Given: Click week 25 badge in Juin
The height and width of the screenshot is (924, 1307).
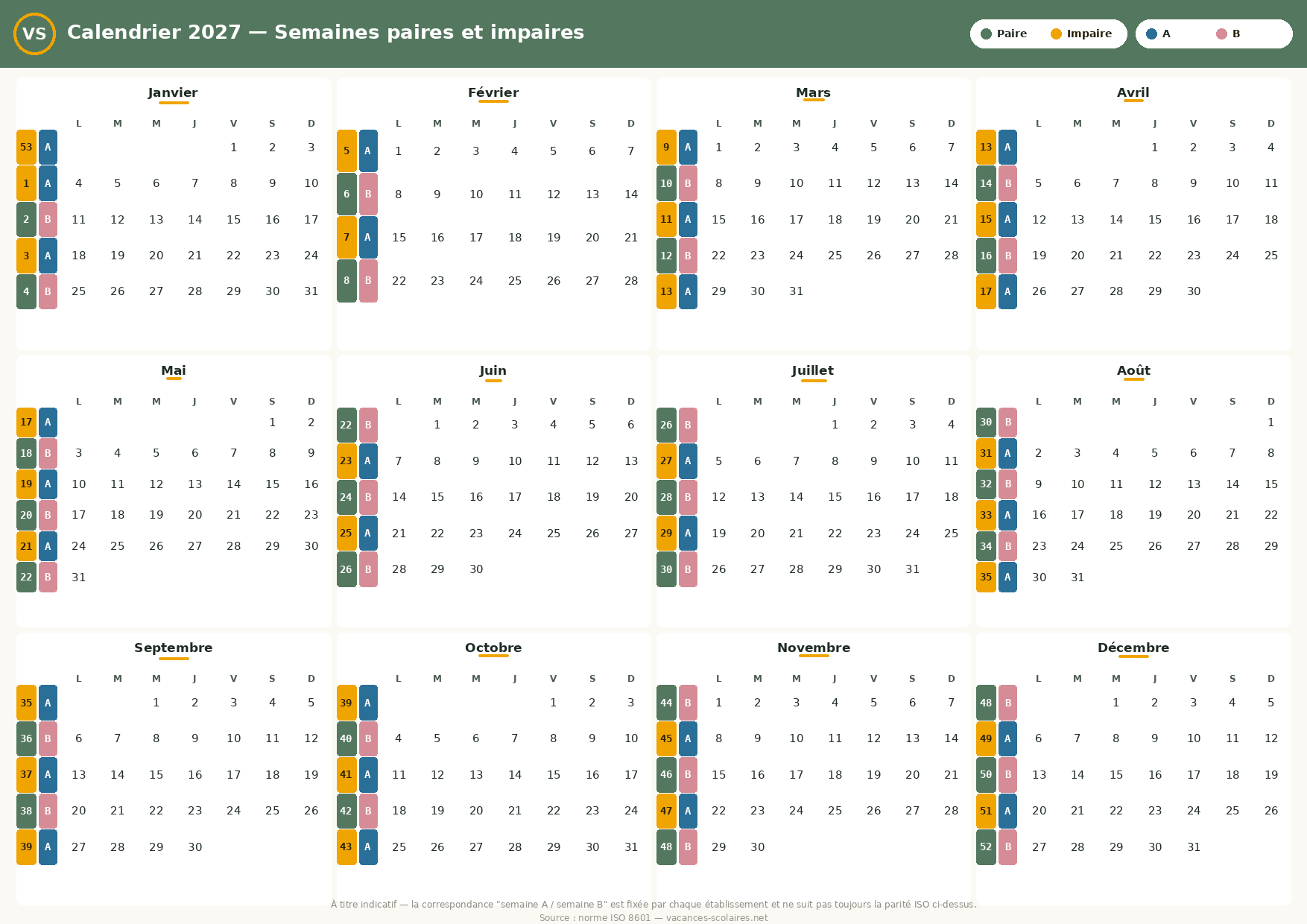Looking at the screenshot, I should coord(346,534).
